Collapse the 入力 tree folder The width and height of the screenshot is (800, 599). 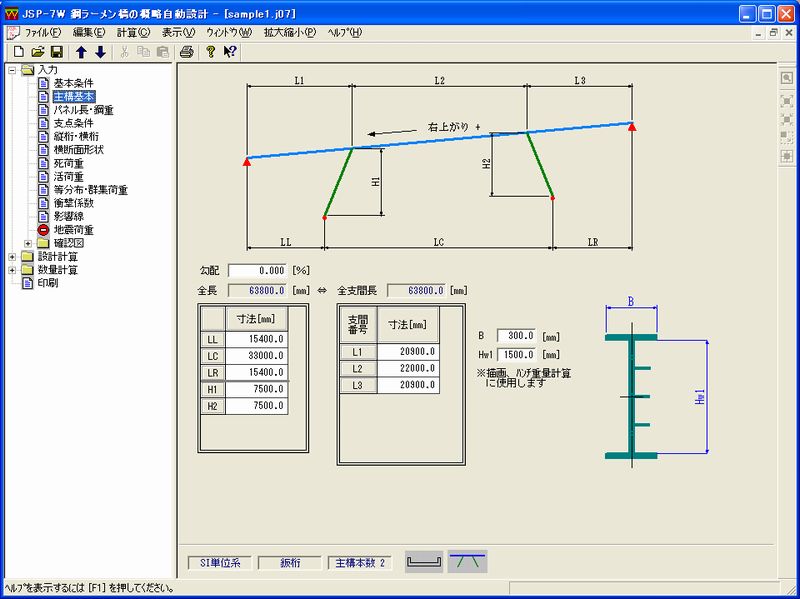tap(11, 70)
